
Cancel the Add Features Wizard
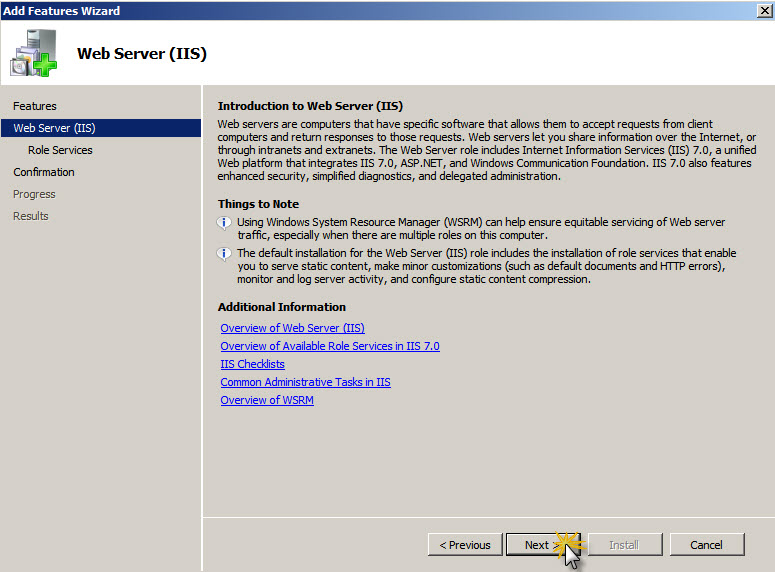(707, 544)
